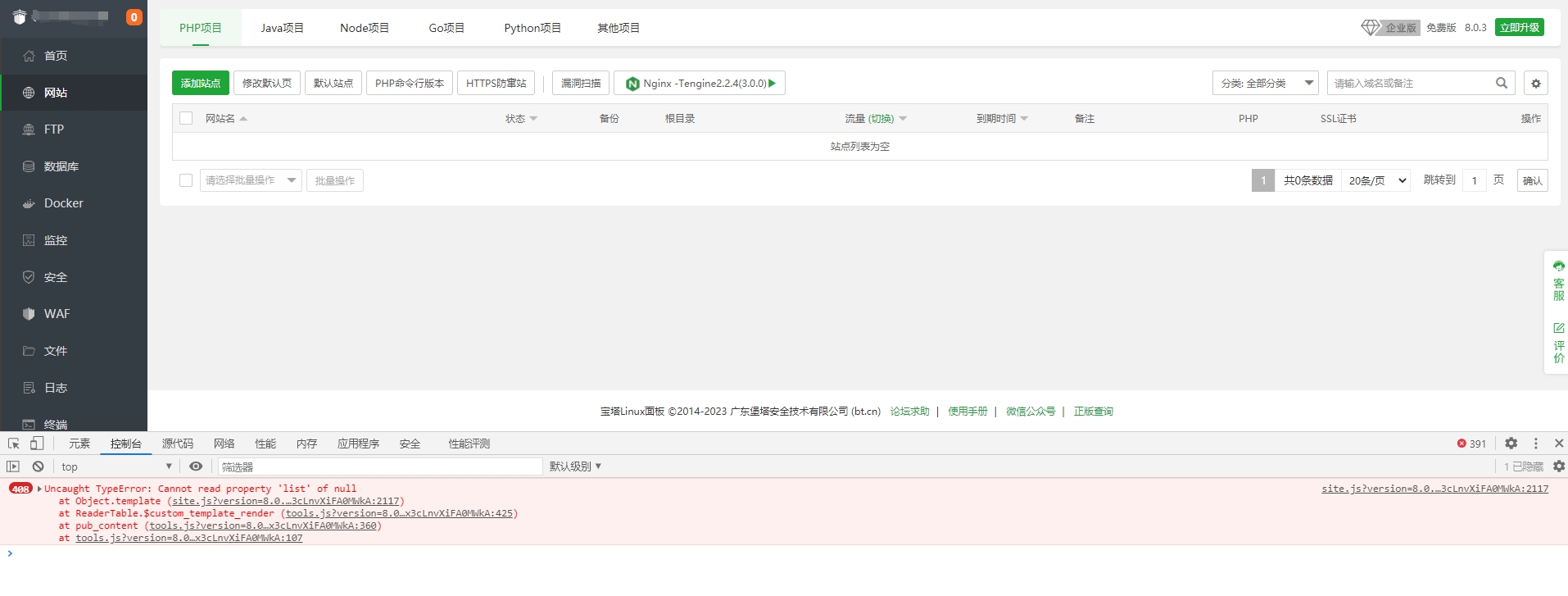Click the HTTPS防窜站 button
Screen dimensions: 1568x596
[x=496, y=83]
